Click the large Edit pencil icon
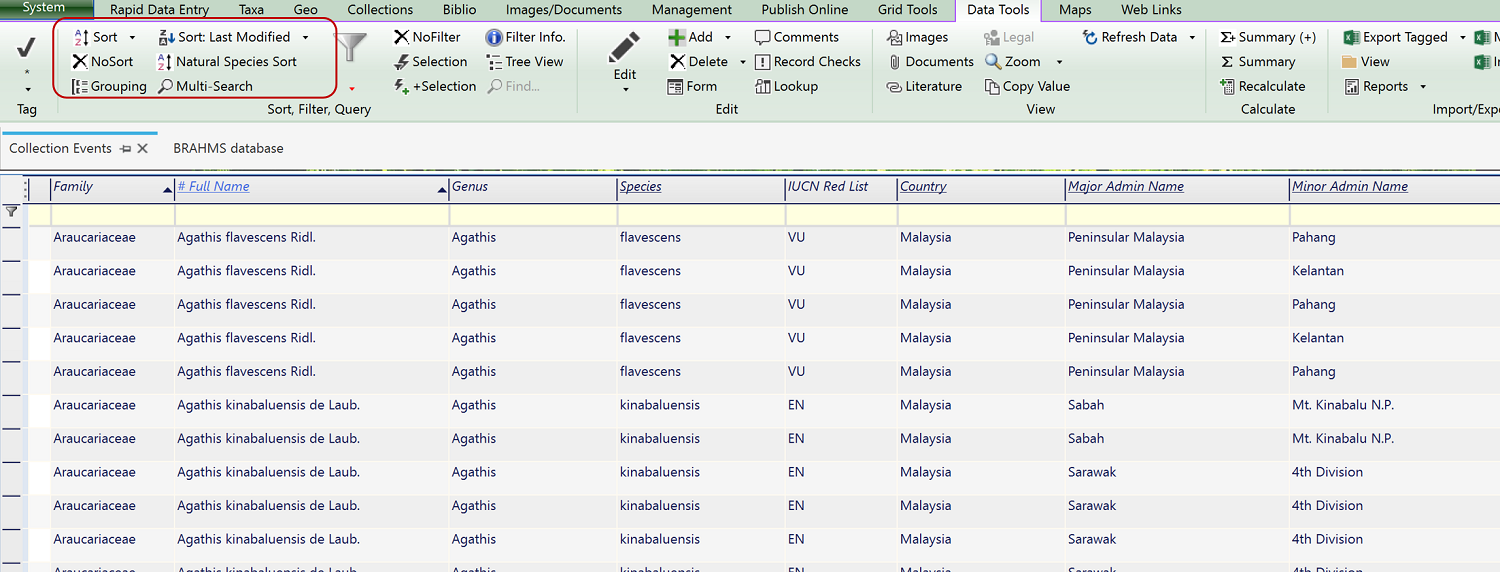Image resolution: width=1500 pixels, height=572 pixels. (x=625, y=48)
